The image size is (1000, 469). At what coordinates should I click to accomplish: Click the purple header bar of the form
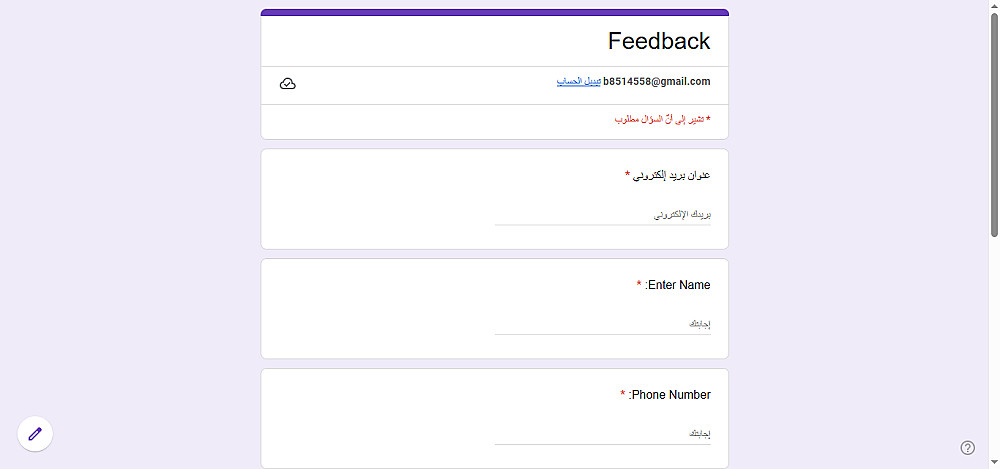(495, 13)
